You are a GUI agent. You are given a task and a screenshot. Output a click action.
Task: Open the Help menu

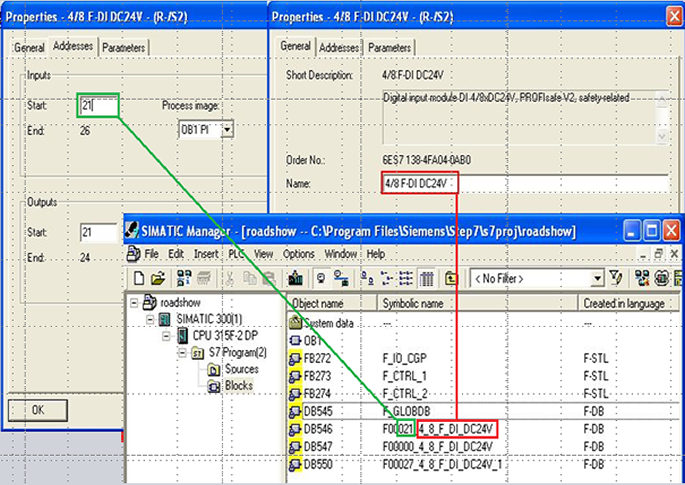376,254
